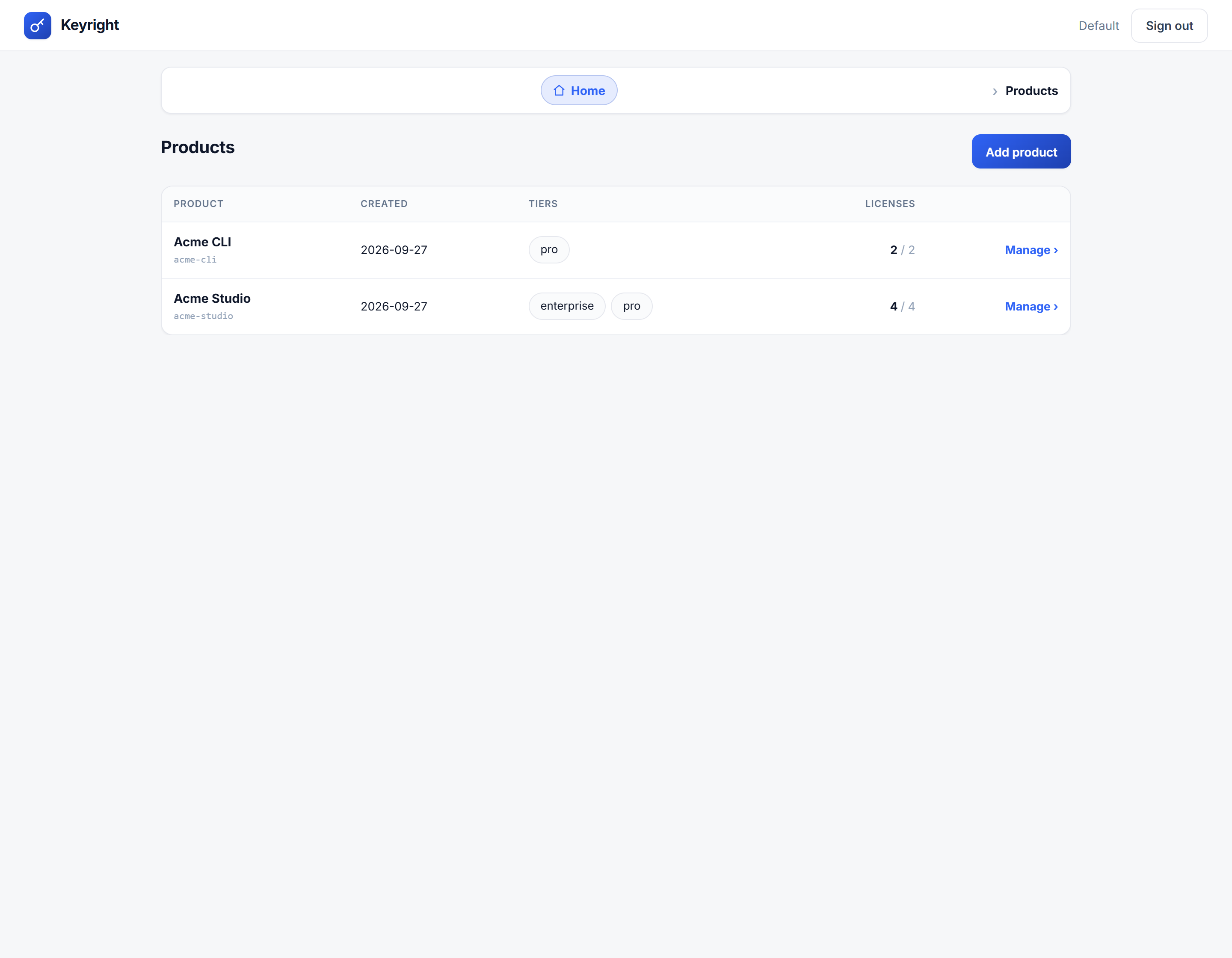Click the Keyright brand name
Screen dimensions: 1232x958
tap(90, 25)
